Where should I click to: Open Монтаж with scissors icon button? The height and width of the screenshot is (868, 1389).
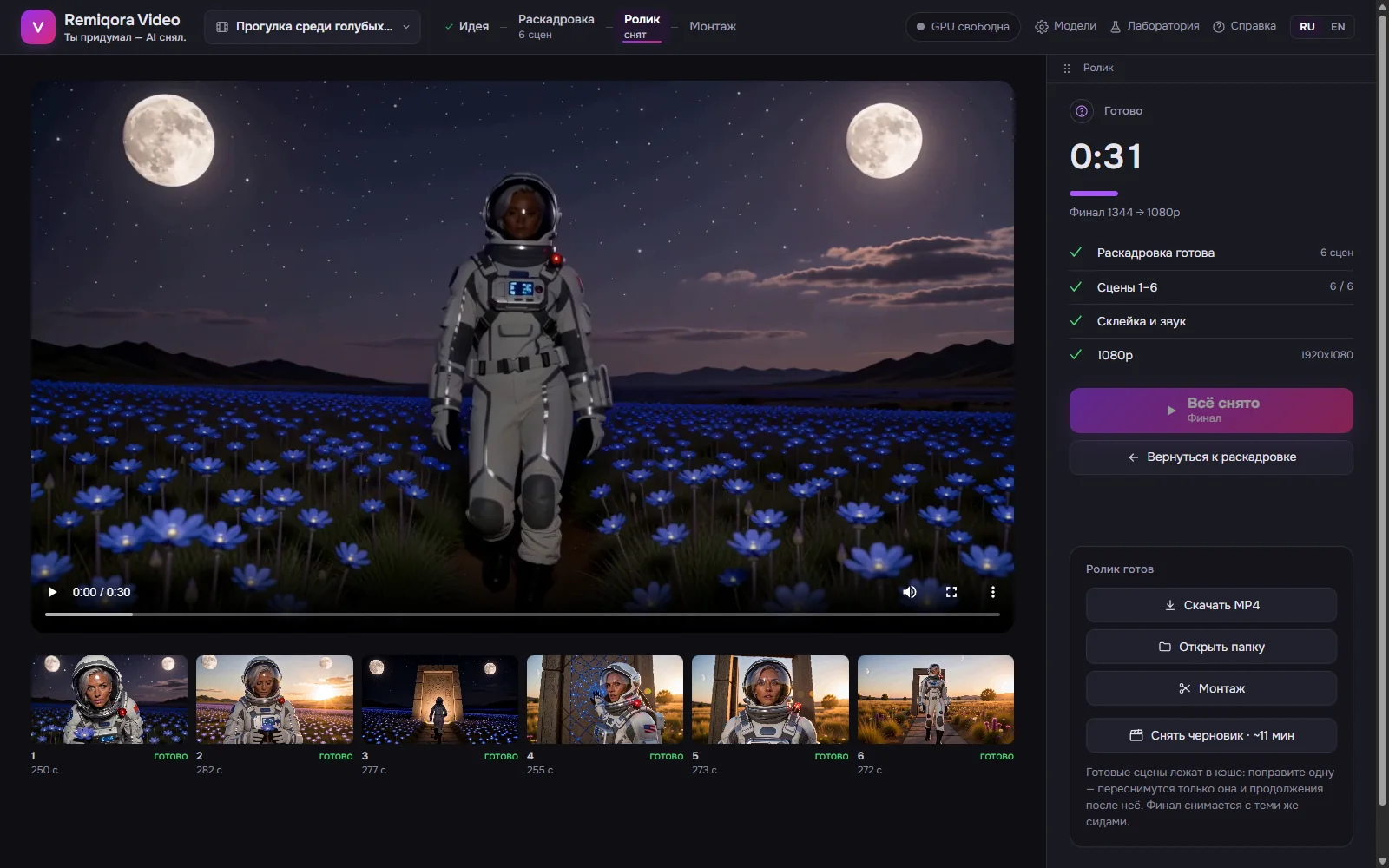[1211, 688]
